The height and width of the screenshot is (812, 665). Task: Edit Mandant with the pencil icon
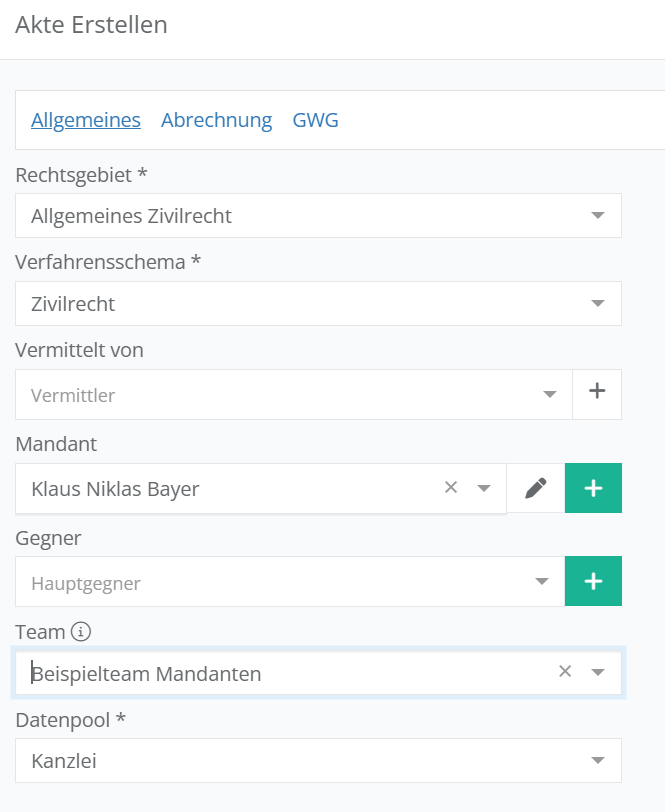click(x=536, y=488)
